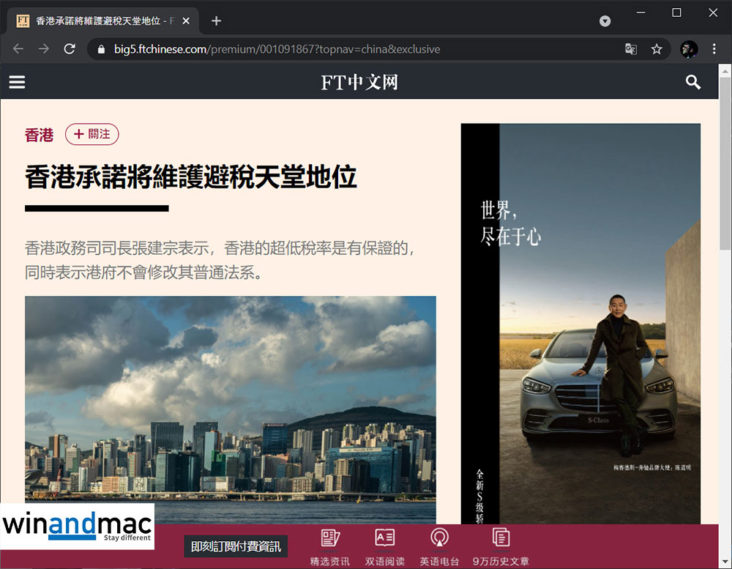Click the site search magnifier icon
The image size is (732, 569).
693,82
